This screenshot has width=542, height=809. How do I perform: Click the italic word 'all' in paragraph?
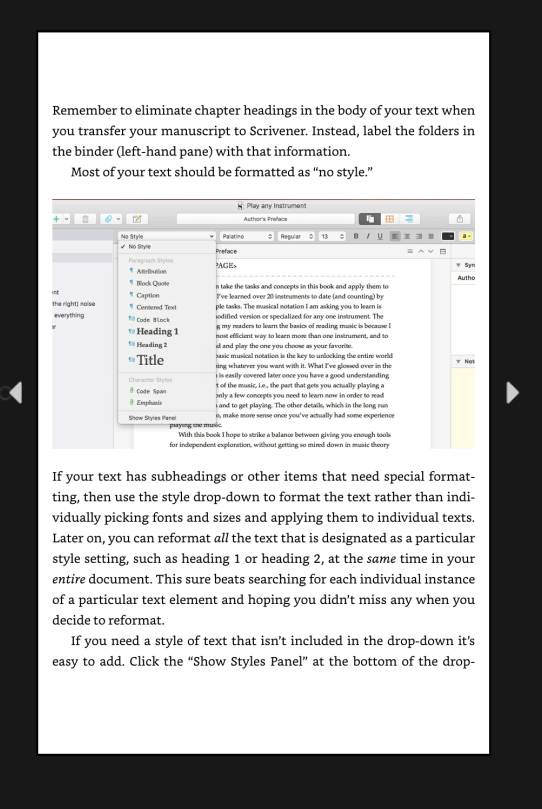(221, 538)
